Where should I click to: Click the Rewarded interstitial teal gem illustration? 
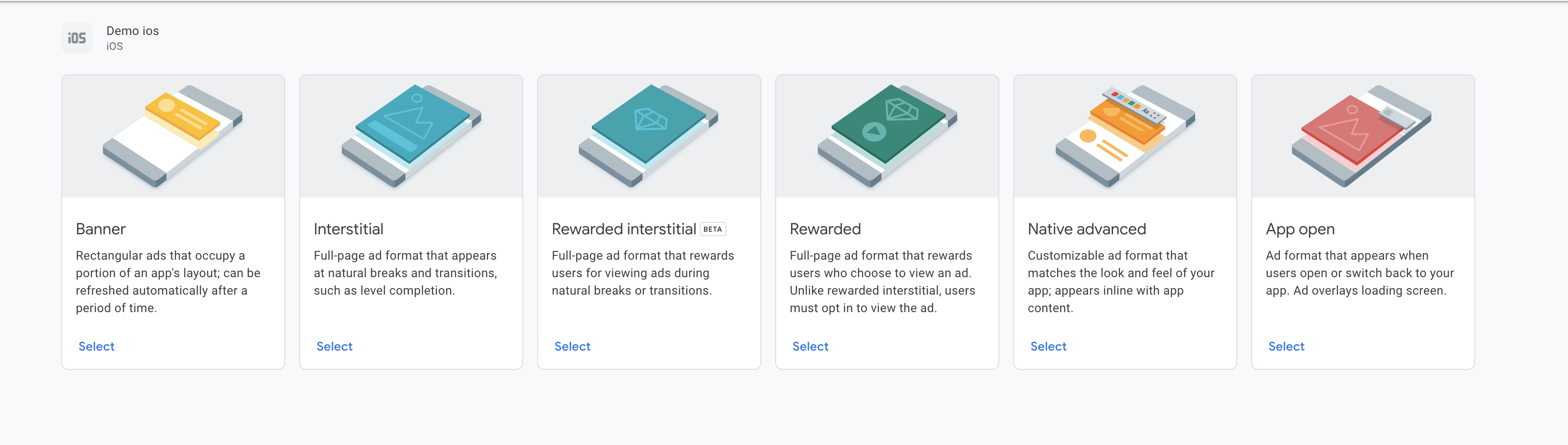pos(649,136)
